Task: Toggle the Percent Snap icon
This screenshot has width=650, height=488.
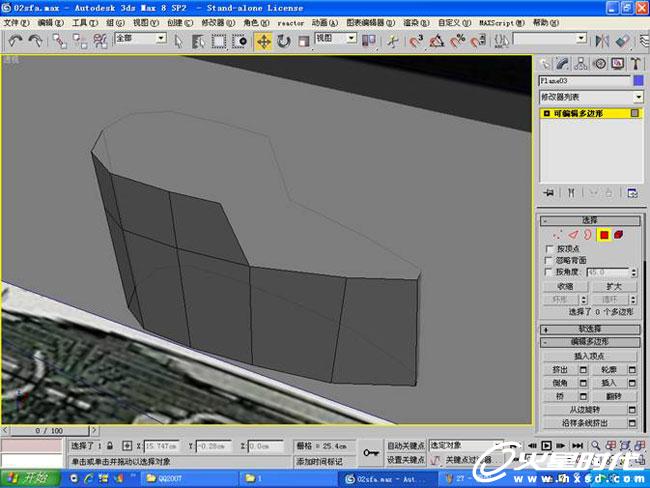Action: click(x=458, y=41)
